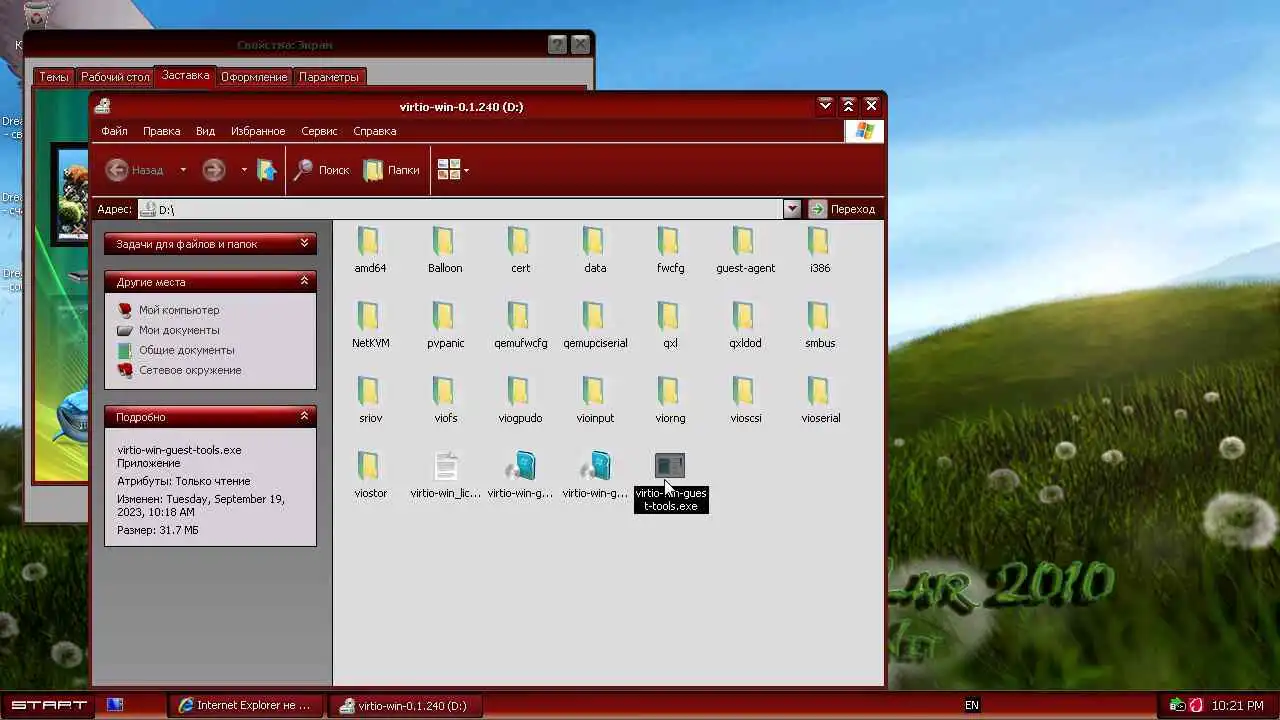Open the Справка menu
The image size is (1280, 720).
[x=375, y=131]
